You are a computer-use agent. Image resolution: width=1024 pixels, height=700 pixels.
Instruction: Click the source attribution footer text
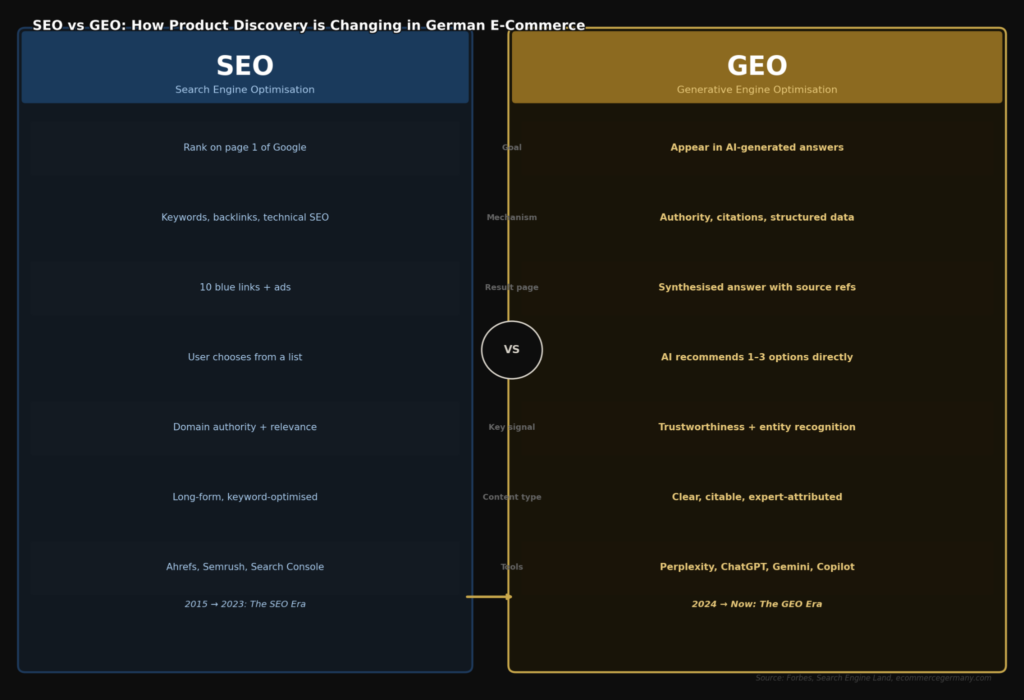click(x=873, y=678)
